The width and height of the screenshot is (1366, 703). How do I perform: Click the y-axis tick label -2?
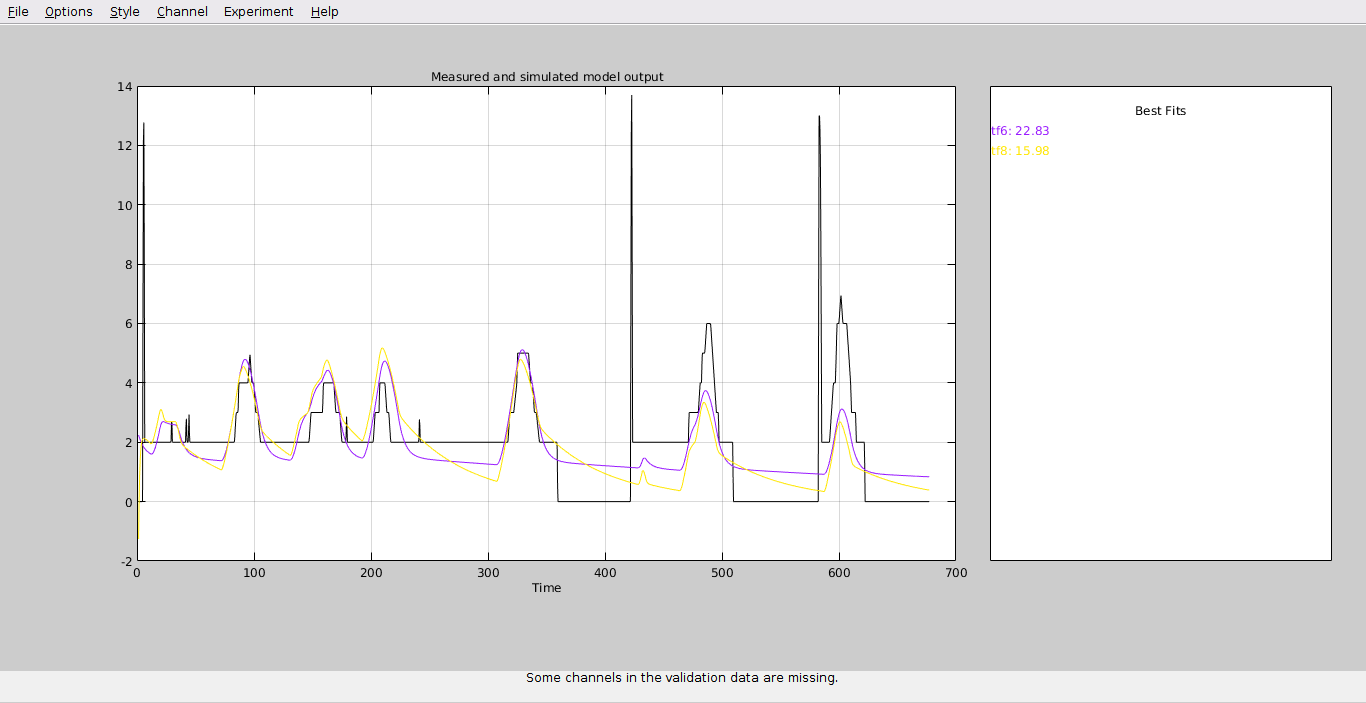[x=126, y=562]
